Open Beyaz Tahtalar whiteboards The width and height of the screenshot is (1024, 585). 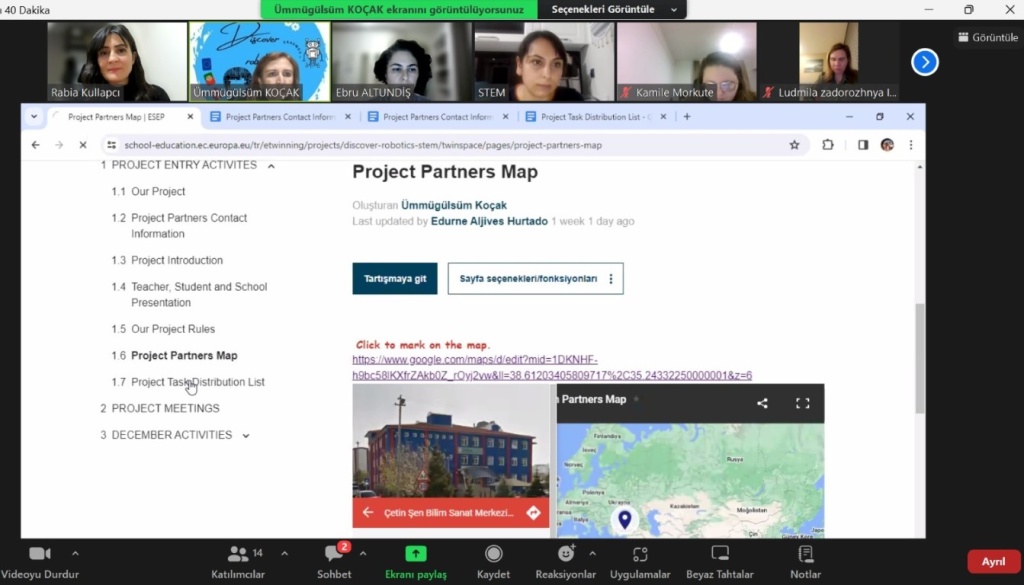click(x=719, y=554)
